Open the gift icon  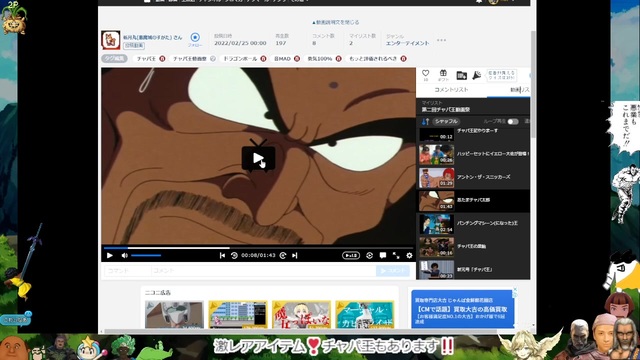coord(443,73)
